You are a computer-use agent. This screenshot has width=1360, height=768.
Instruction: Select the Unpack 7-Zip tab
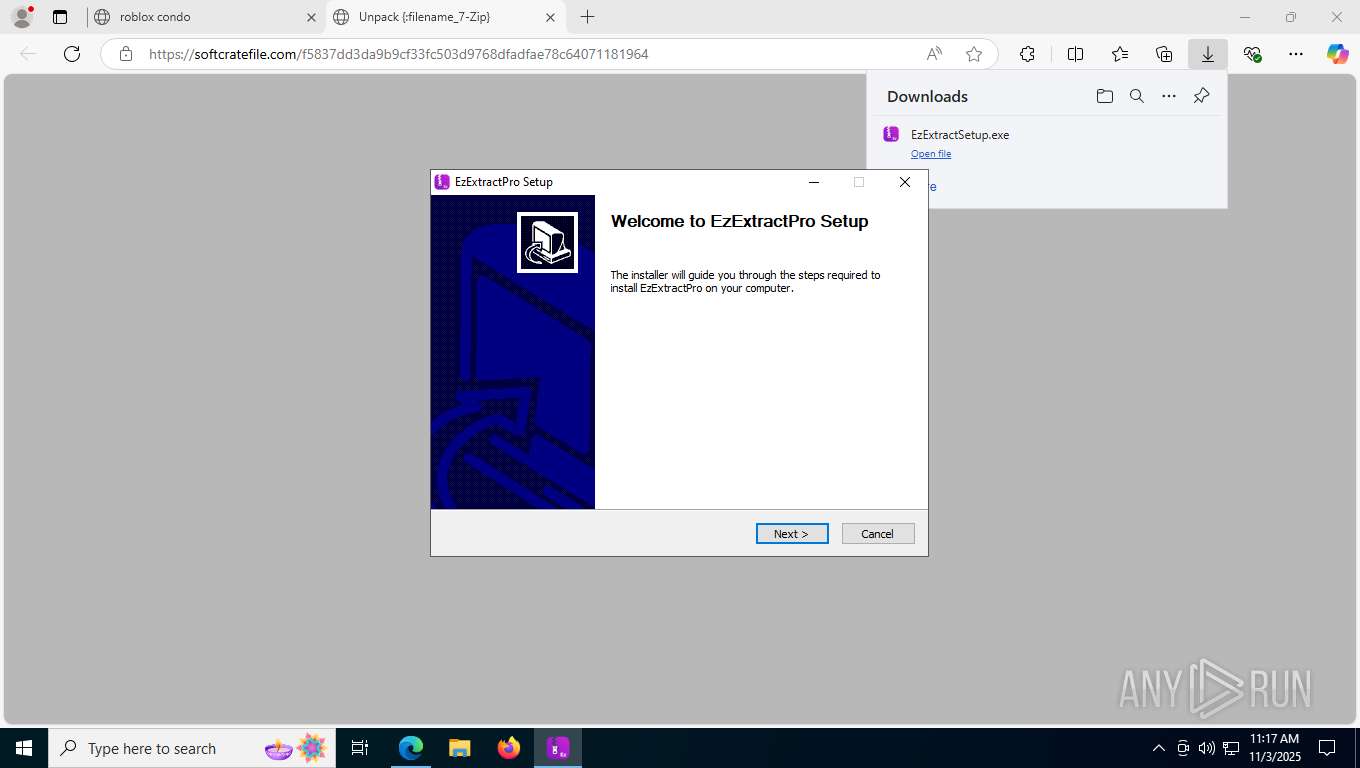point(446,17)
